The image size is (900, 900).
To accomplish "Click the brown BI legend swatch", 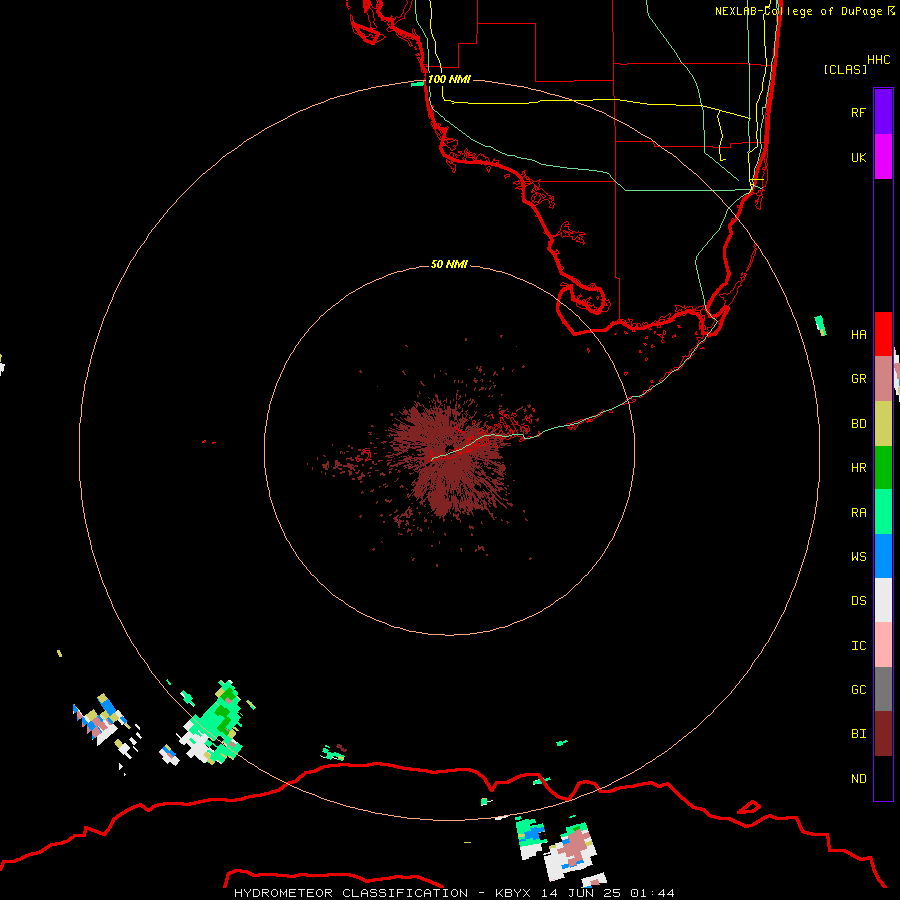I will point(883,734).
